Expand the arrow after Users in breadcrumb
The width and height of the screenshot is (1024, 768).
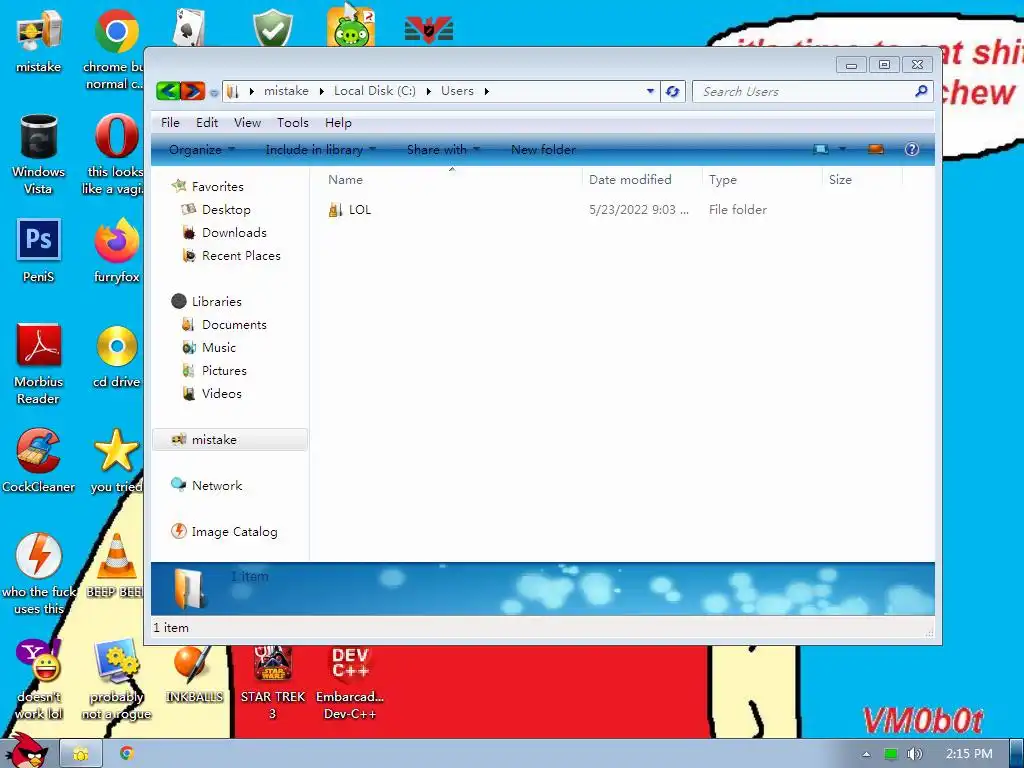tap(487, 91)
